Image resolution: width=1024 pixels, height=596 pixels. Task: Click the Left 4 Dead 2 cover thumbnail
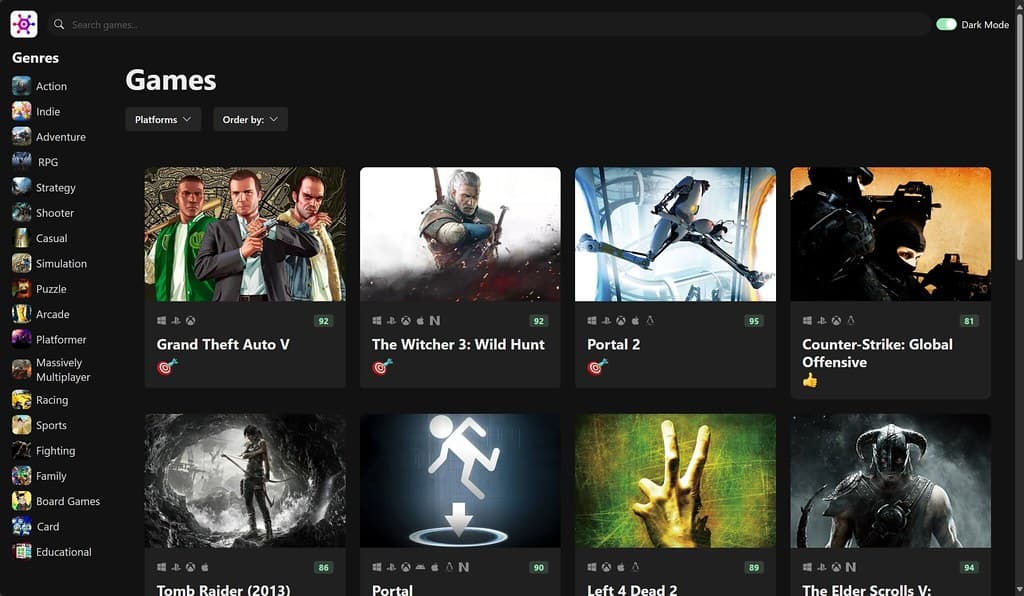(x=675, y=480)
